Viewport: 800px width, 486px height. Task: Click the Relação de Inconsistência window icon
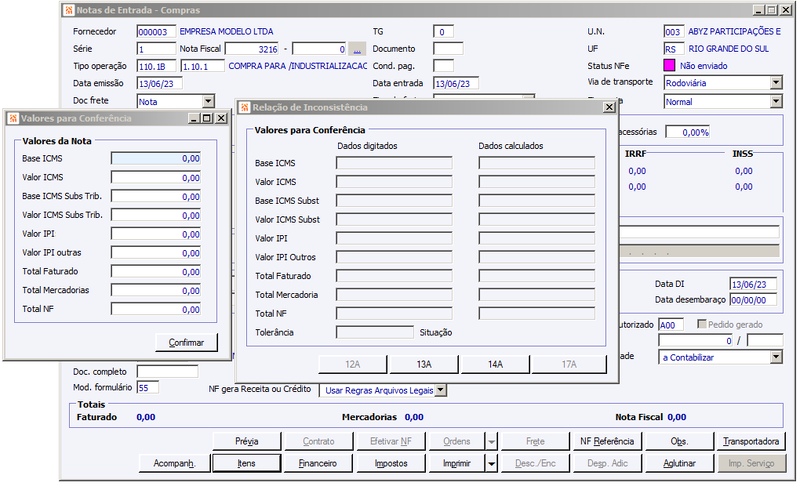[245, 108]
